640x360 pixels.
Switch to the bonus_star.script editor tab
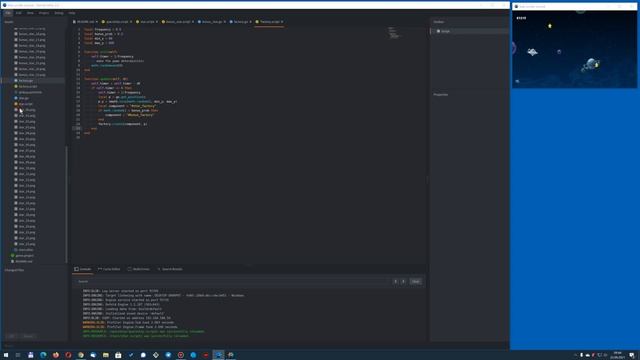pyautogui.click(x=178, y=22)
